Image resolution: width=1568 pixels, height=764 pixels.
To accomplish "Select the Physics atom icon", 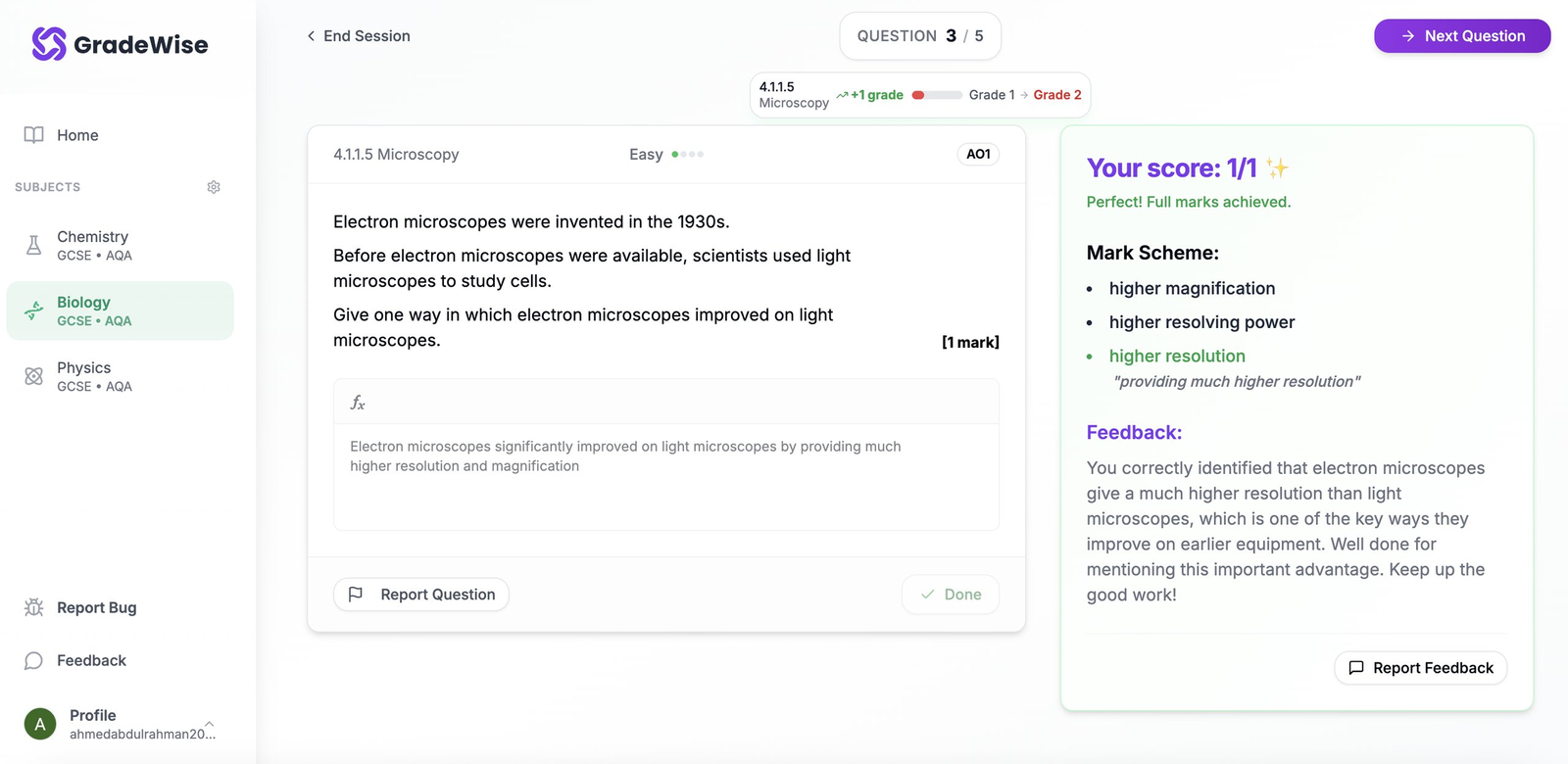I will point(32,375).
